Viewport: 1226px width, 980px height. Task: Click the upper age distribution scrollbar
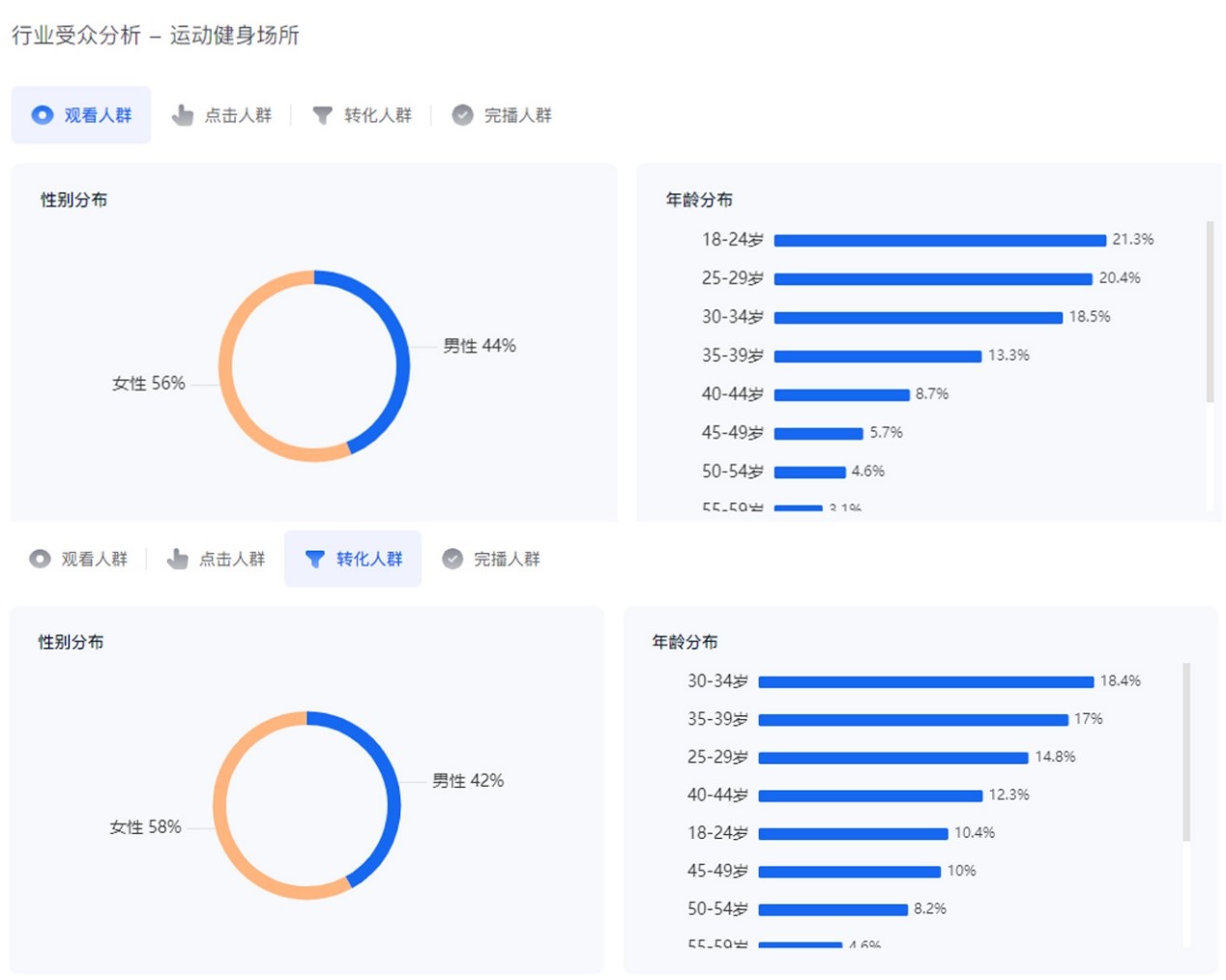click(1210, 311)
